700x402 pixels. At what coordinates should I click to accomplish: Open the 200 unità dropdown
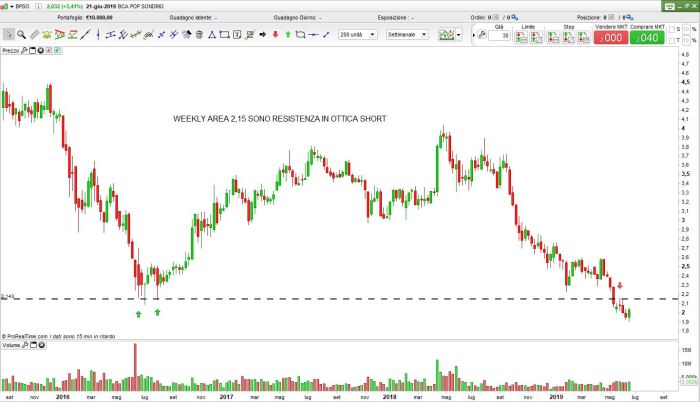pyautogui.click(x=357, y=35)
